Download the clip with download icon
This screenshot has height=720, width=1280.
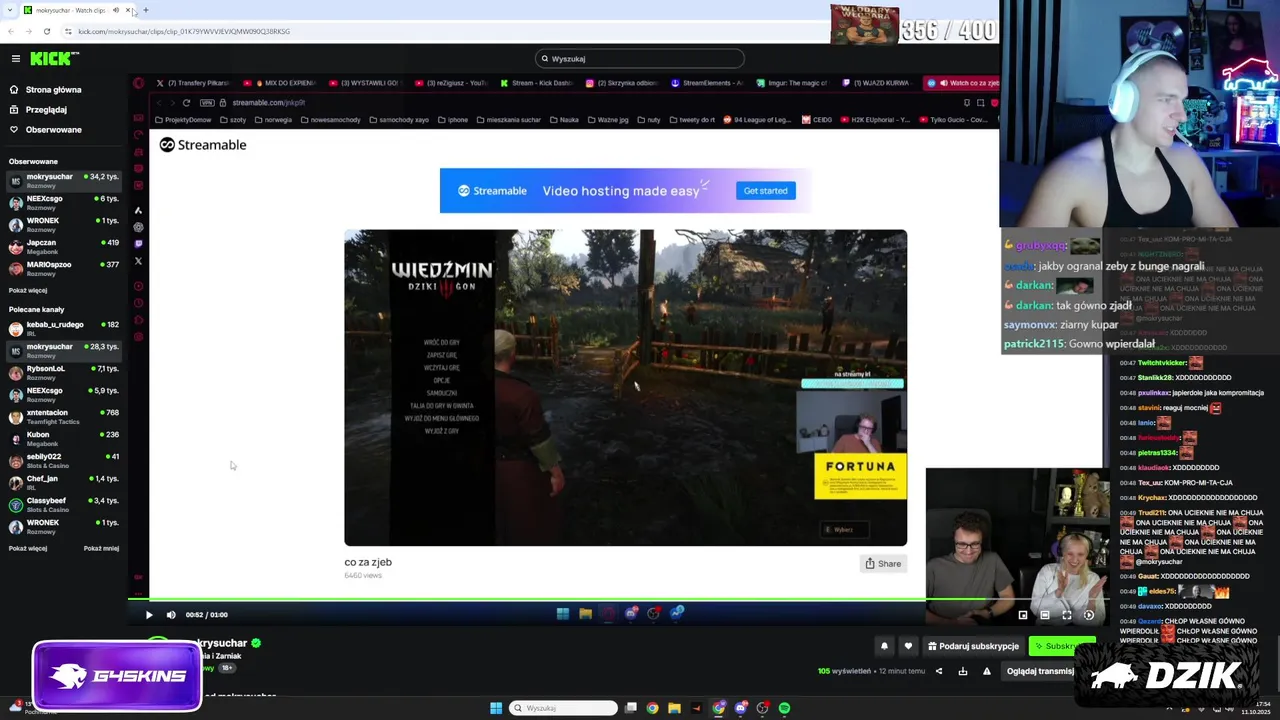click(x=963, y=671)
